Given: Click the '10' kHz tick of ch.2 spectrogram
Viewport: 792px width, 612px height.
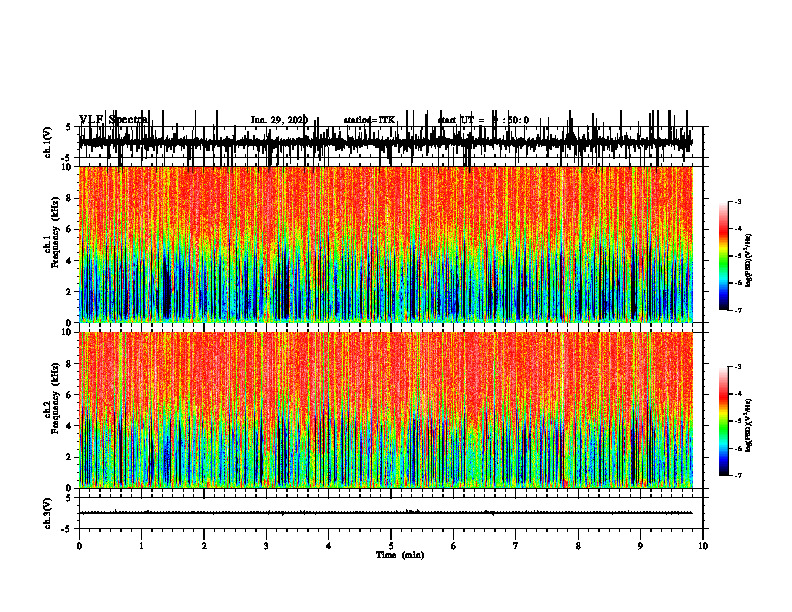Looking at the screenshot, I should tap(67, 332).
